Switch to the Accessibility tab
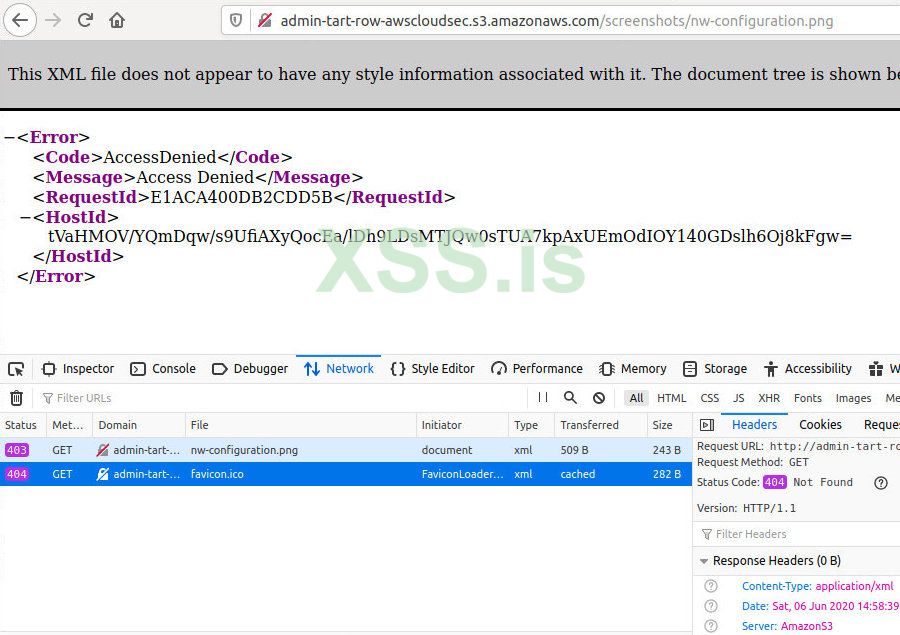This screenshot has width=900, height=635. click(808, 369)
